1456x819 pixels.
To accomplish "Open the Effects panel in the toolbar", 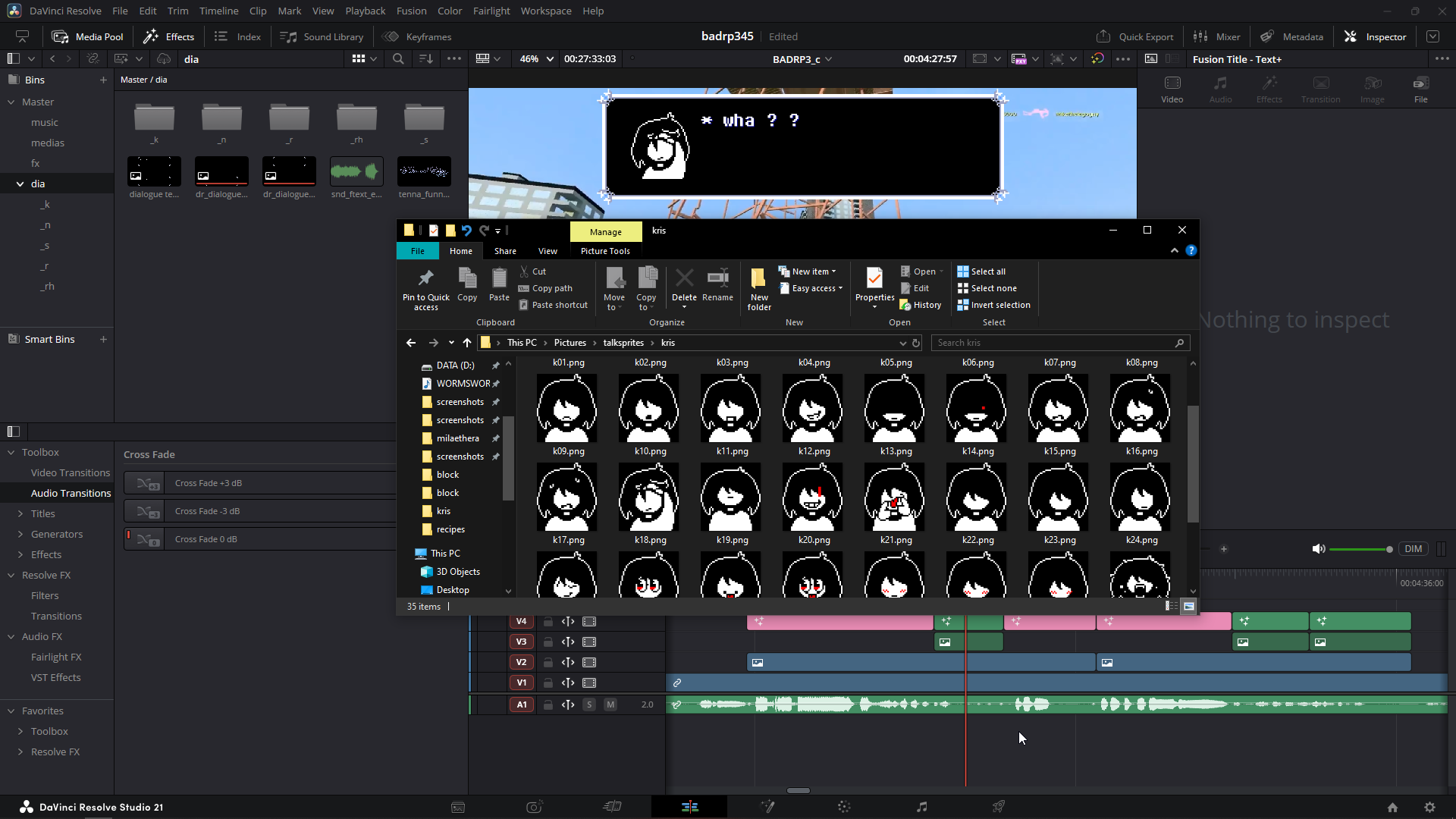I will pos(169,36).
